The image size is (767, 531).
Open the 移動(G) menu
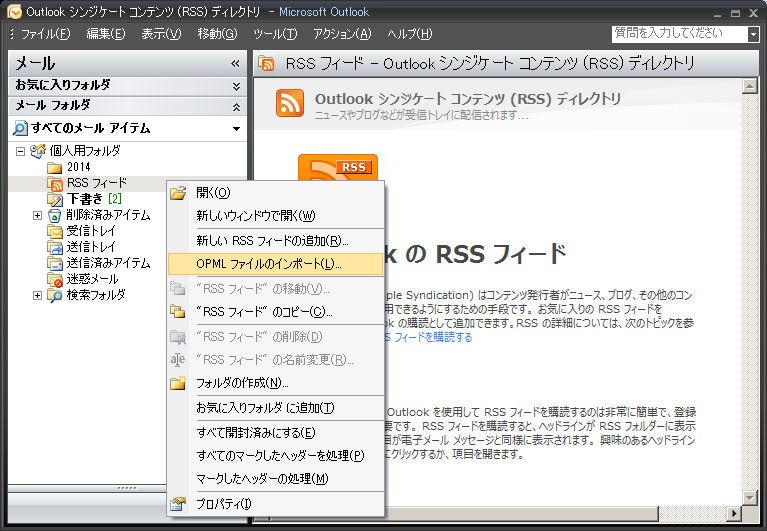[217, 34]
